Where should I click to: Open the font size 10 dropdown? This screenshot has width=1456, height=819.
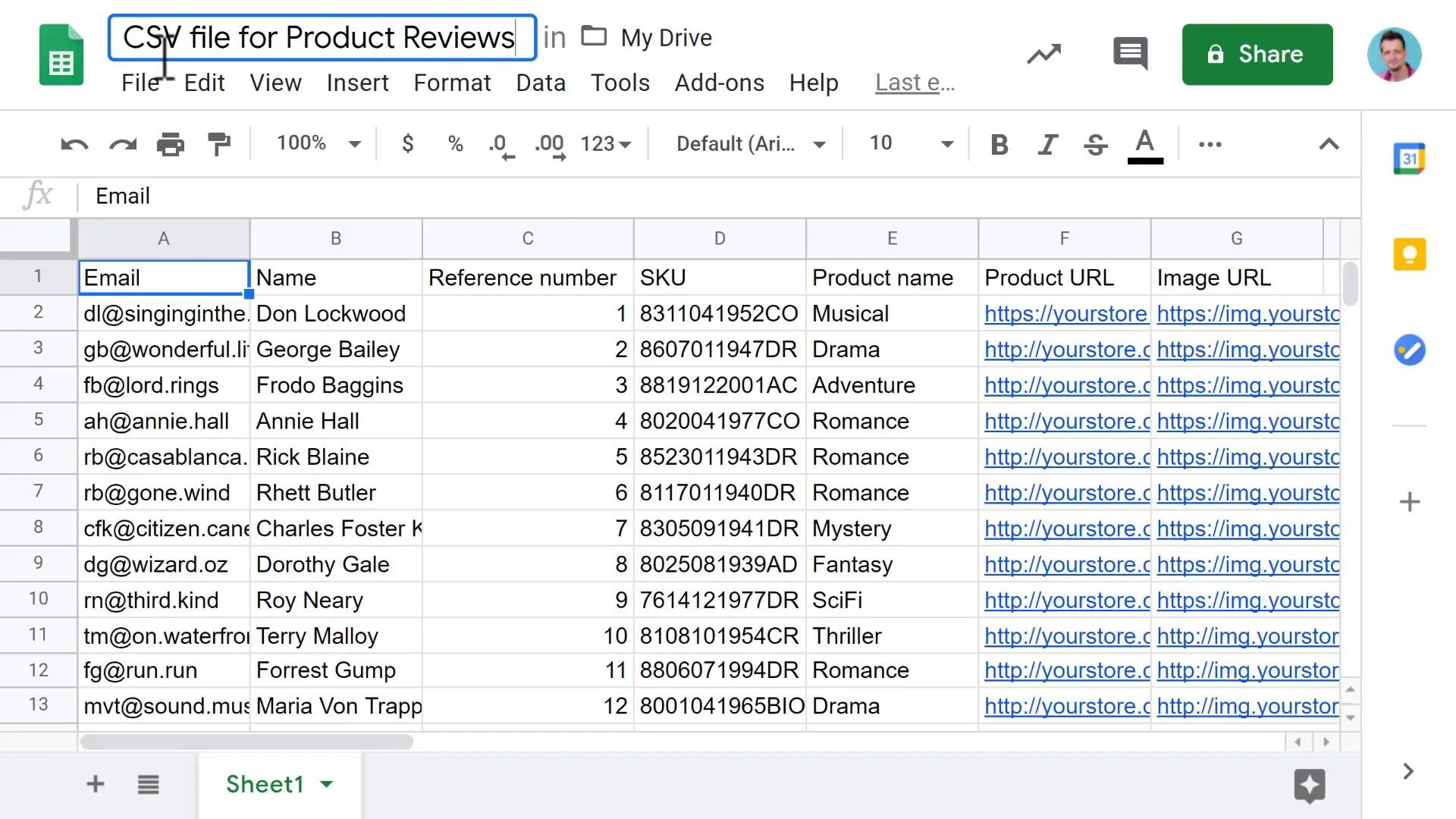coord(910,143)
